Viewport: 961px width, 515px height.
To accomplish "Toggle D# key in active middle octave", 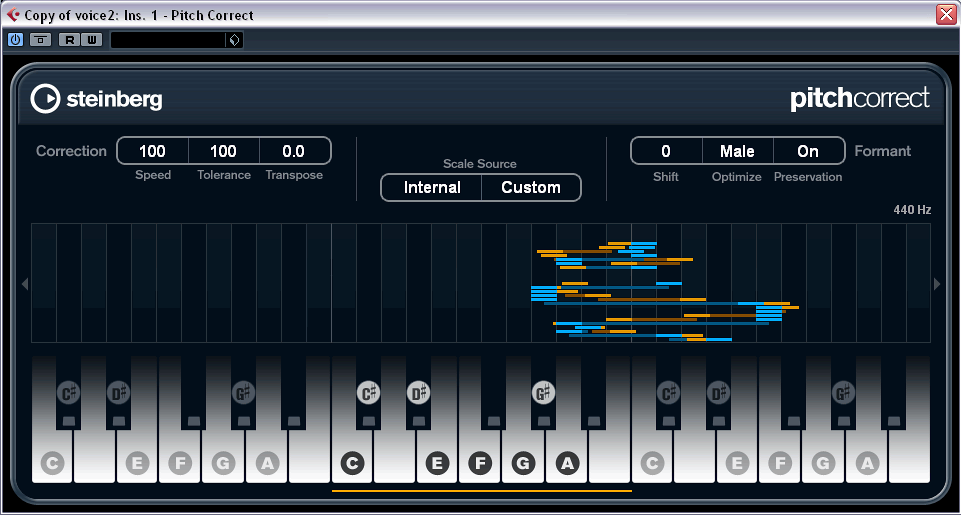I will coord(418,392).
